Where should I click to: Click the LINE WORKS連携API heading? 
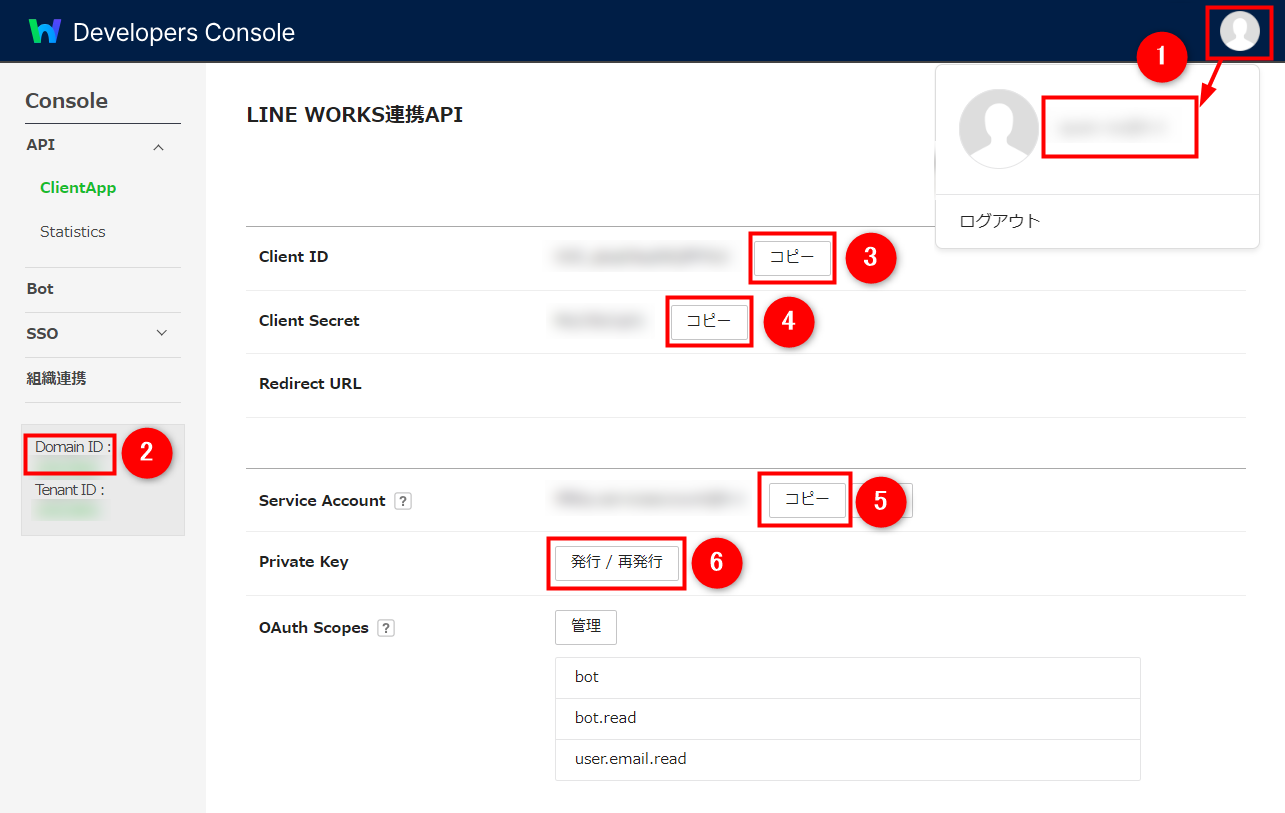(355, 115)
